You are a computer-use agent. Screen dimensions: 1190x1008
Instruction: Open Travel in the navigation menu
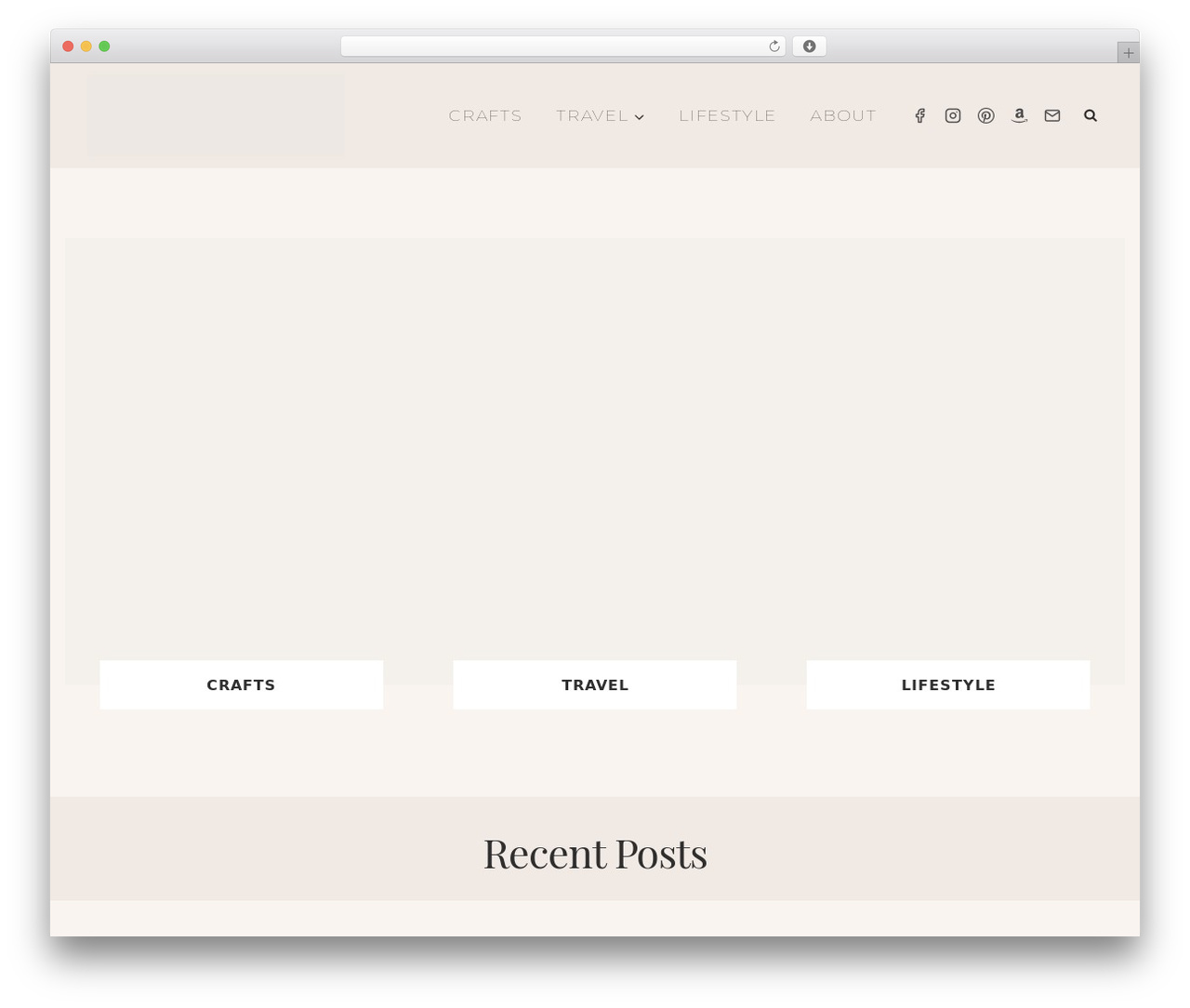coord(592,115)
